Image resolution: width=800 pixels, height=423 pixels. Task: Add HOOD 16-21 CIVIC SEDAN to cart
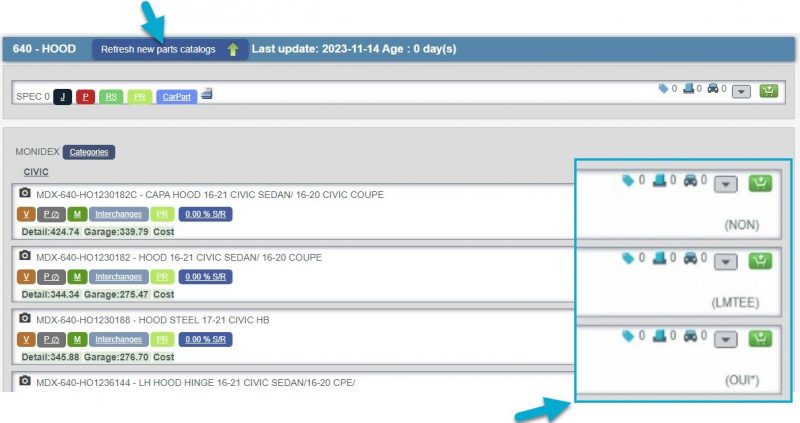[761, 260]
